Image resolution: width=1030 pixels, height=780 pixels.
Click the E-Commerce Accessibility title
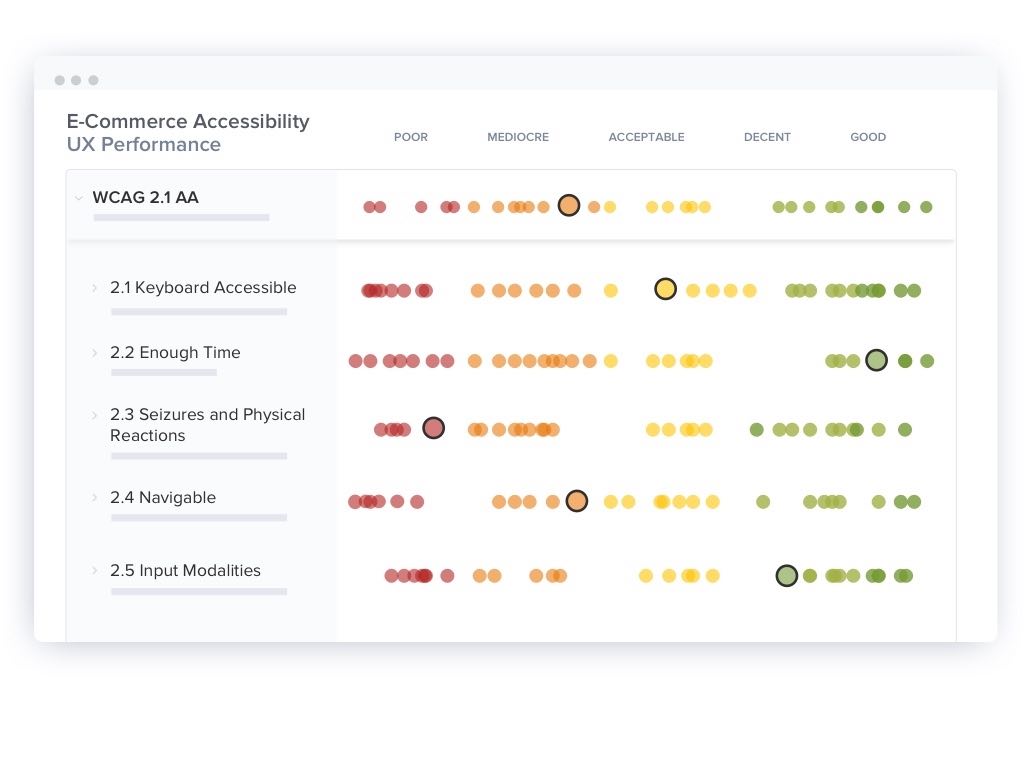pyautogui.click(x=188, y=122)
